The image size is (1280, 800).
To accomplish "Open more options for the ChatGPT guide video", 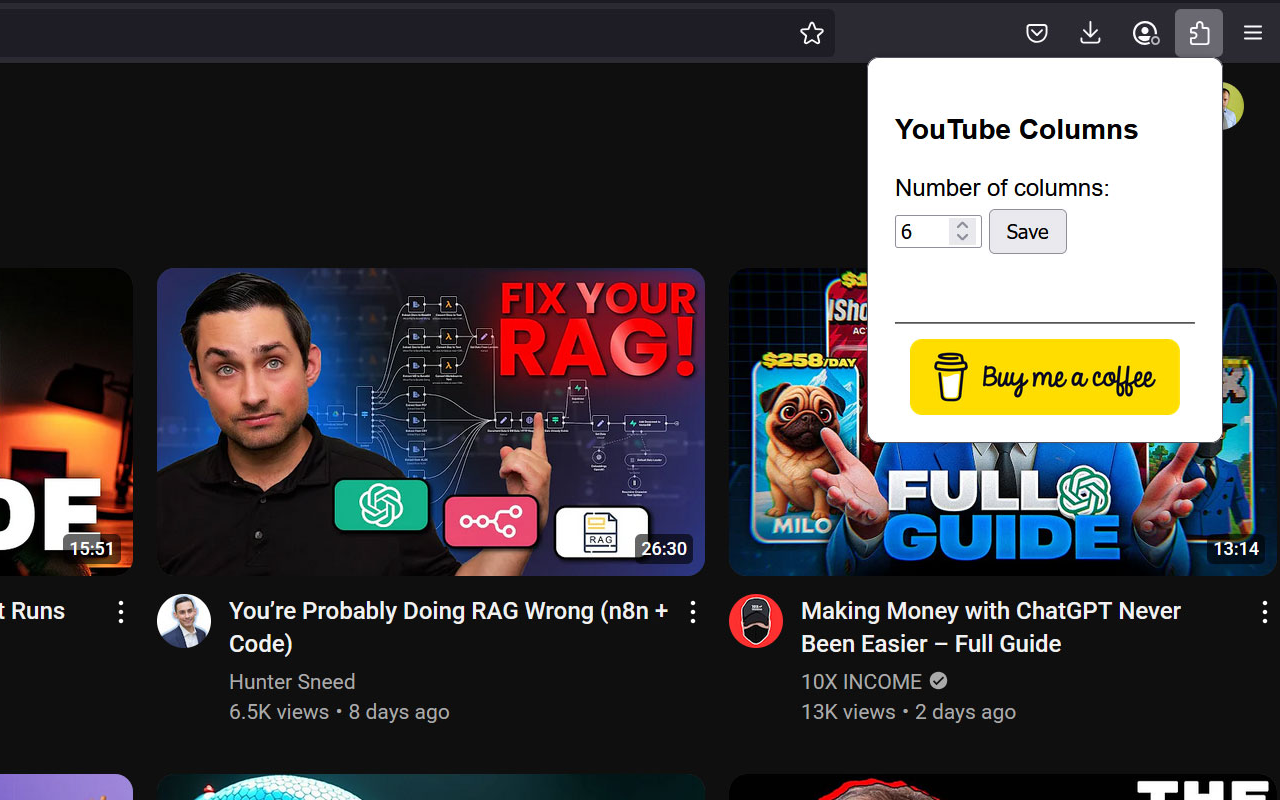I will (1265, 612).
